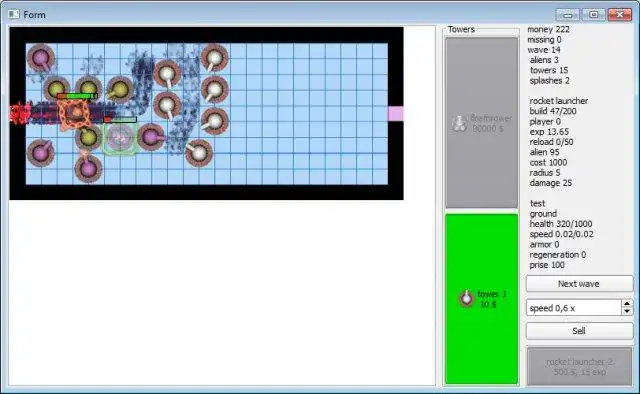
Task: Click the 'wave 14' readout
Action: coord(544,50)
